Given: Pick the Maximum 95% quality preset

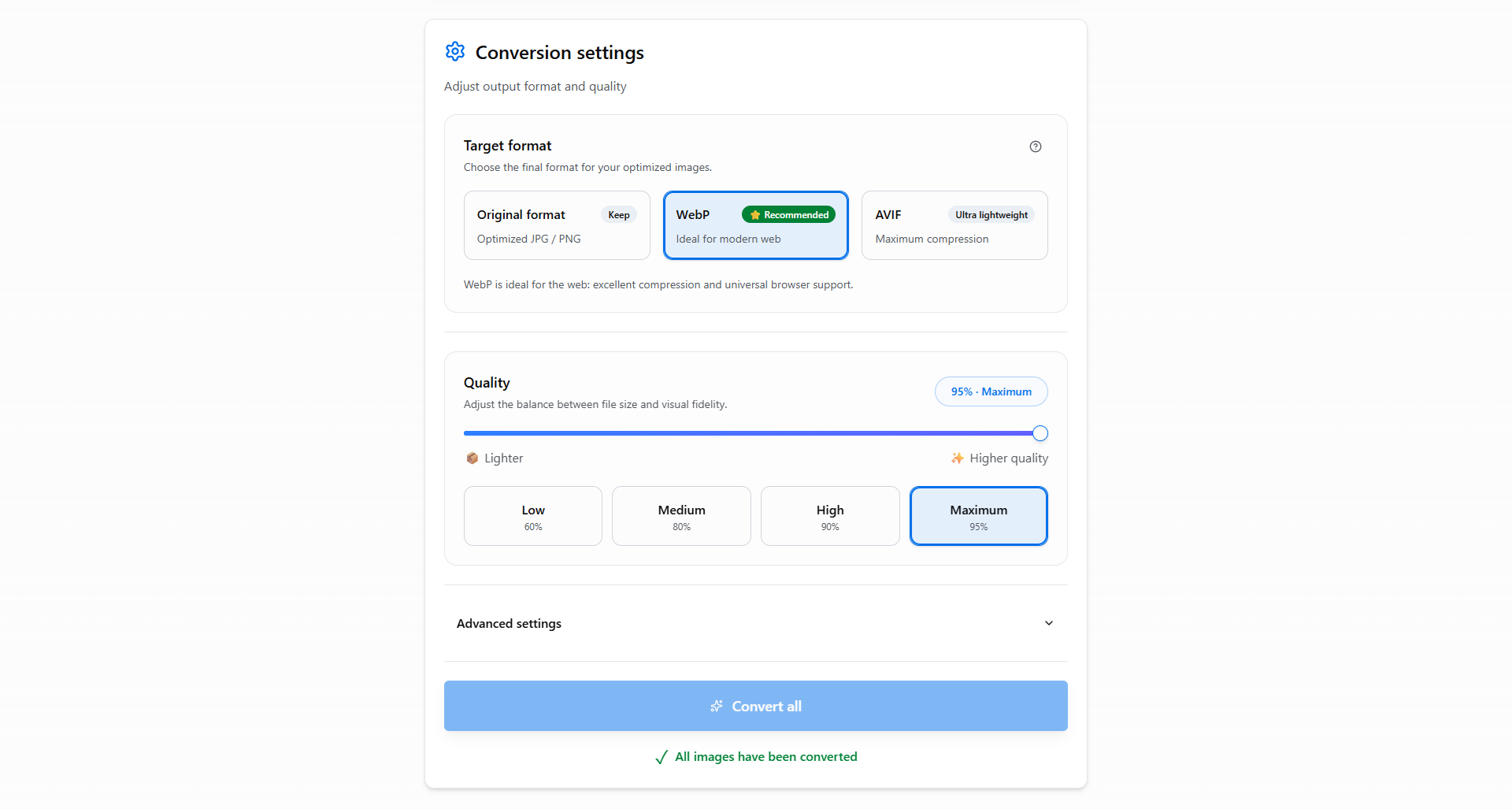Looking at the screenshot, I should [978, 516].
